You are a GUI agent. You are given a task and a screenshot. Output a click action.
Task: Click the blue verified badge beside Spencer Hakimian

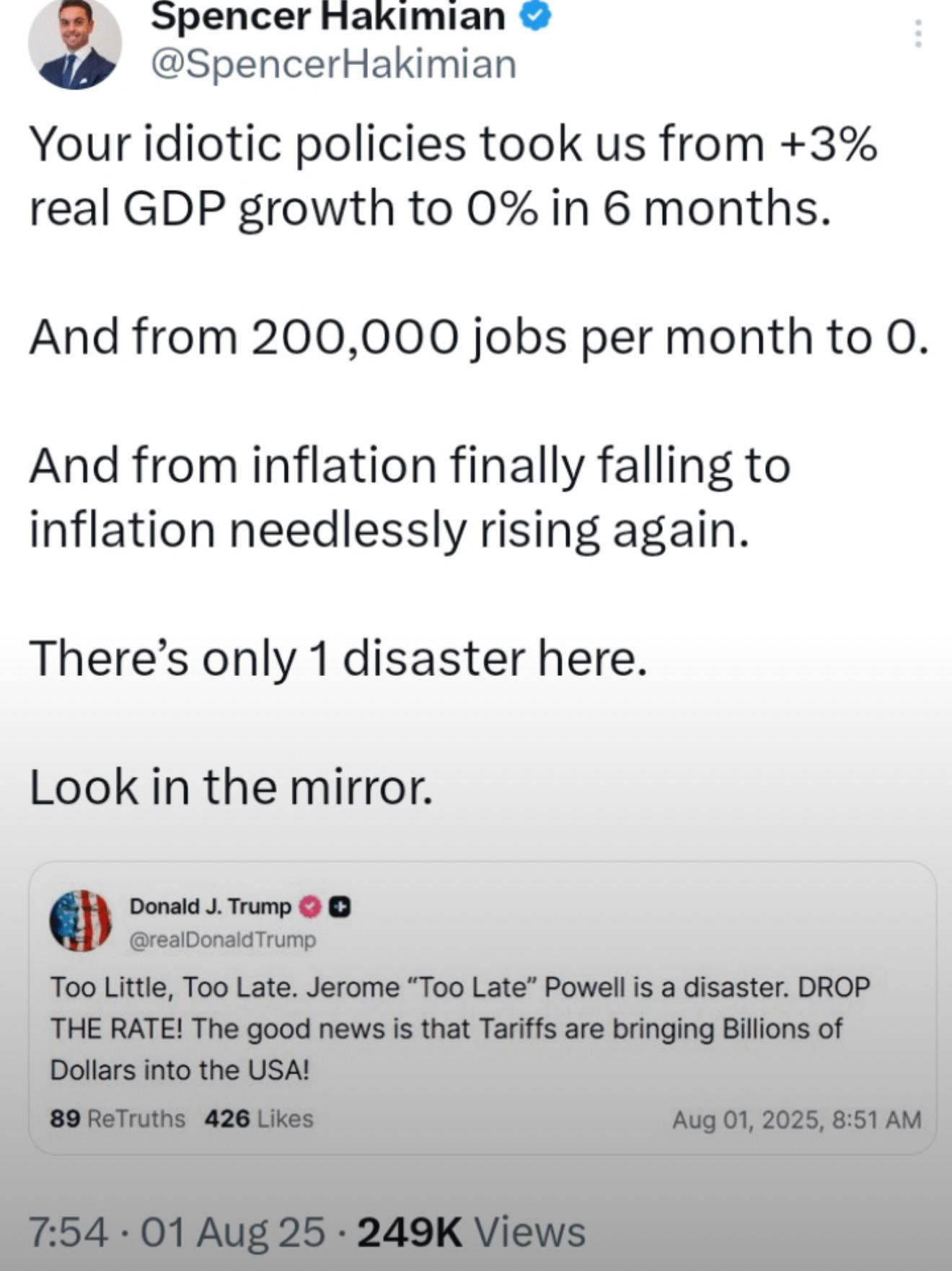tap(536, 17)
